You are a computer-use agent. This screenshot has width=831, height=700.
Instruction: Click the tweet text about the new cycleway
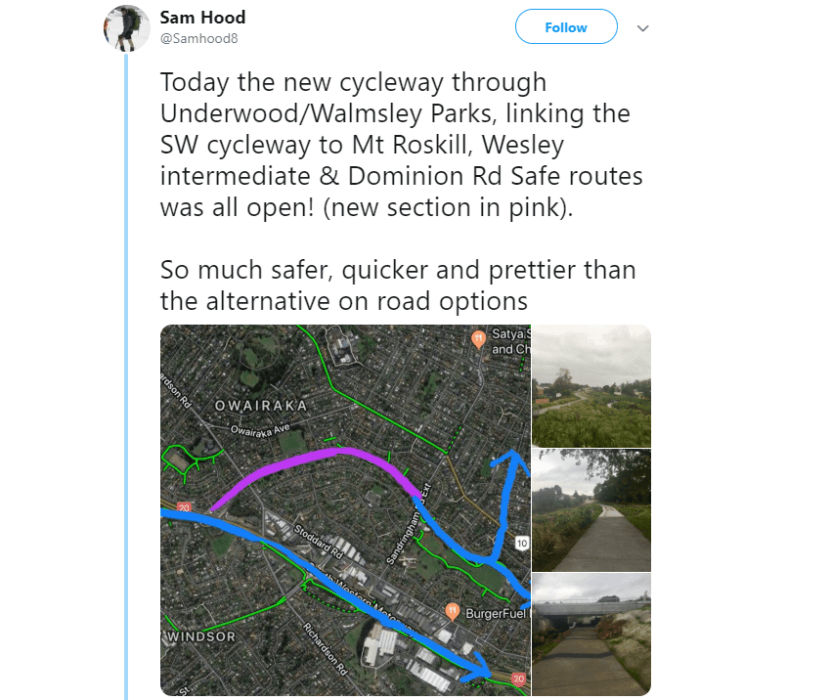coord(400,145)
